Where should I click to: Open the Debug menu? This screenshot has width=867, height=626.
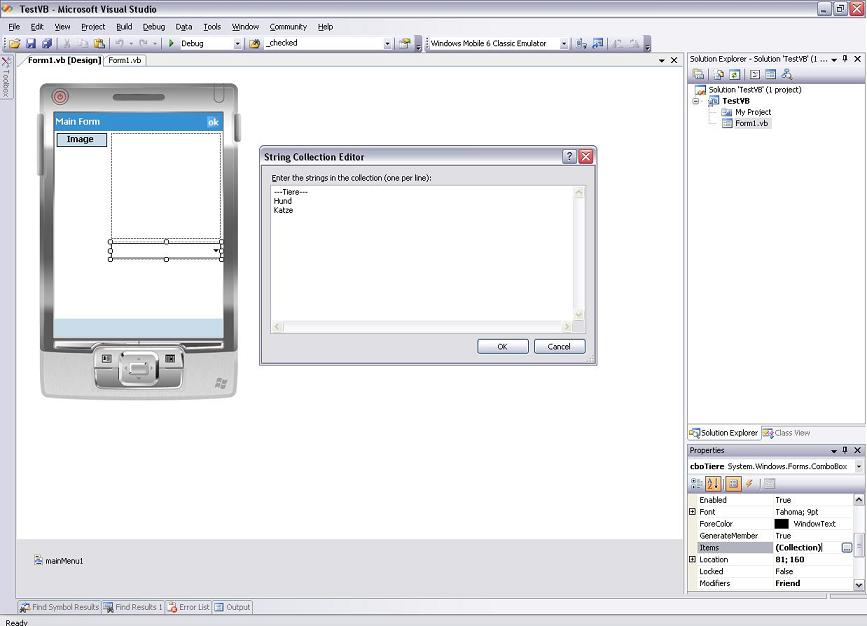pos(154,27)
